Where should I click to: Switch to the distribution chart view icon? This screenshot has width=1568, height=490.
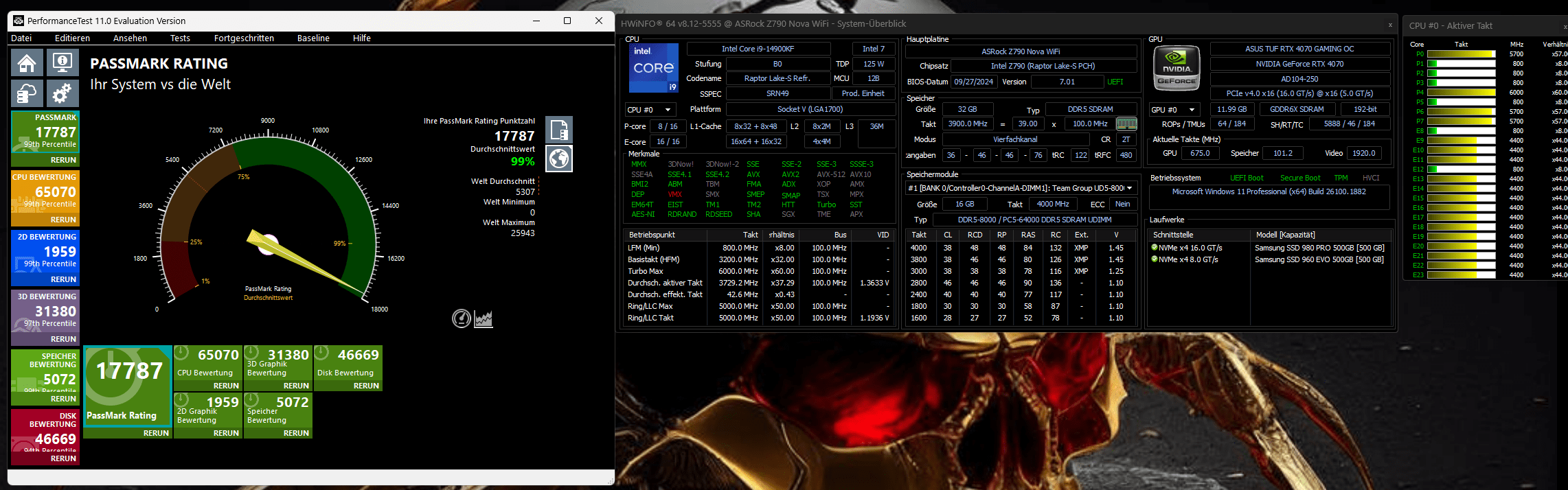tap(484, 318)
